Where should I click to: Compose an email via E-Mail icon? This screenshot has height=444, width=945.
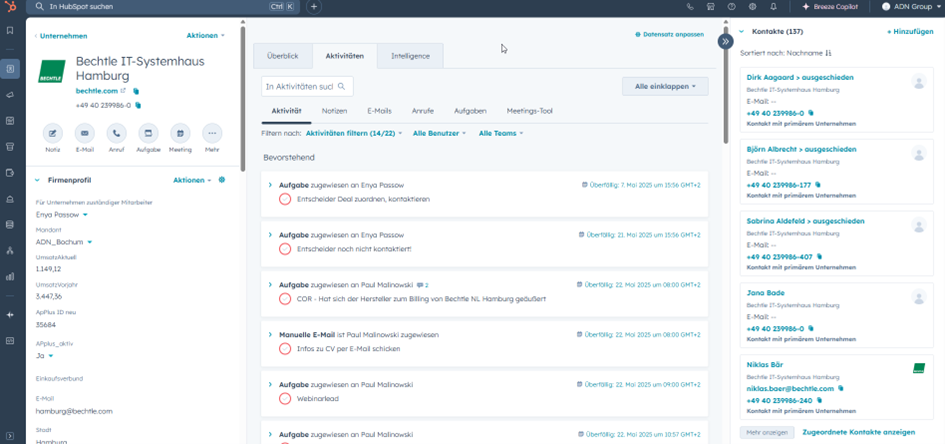point(84,133)
